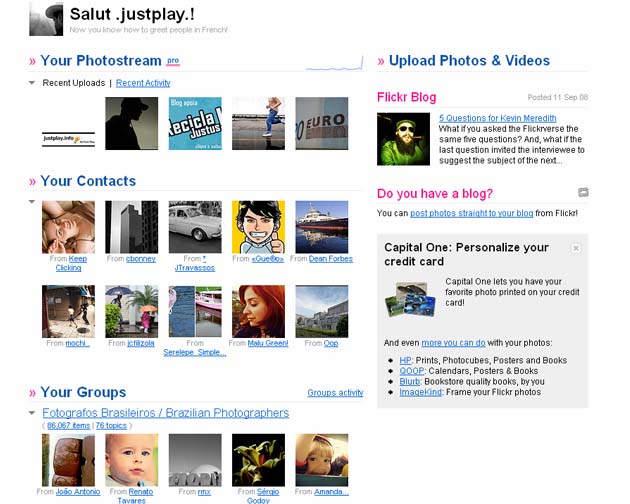Open Upload Photos & Videos
This screenshot has width=630, height=504.
click(469, 61)
